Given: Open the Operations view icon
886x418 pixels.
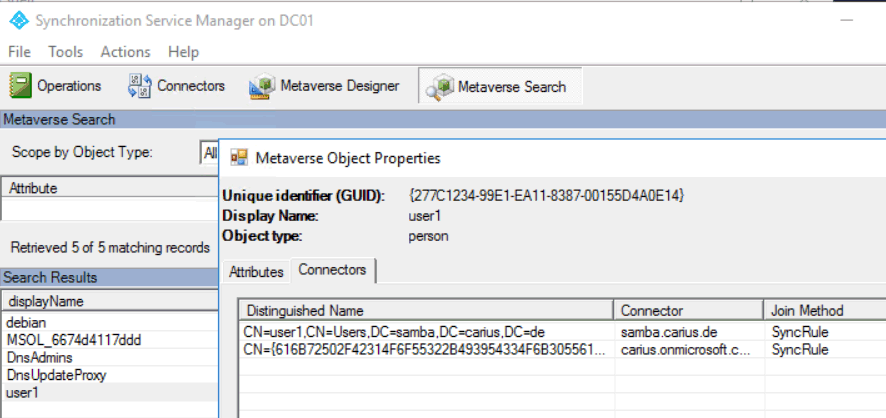Looking at the screenshot, I should [x=20, y=86].
